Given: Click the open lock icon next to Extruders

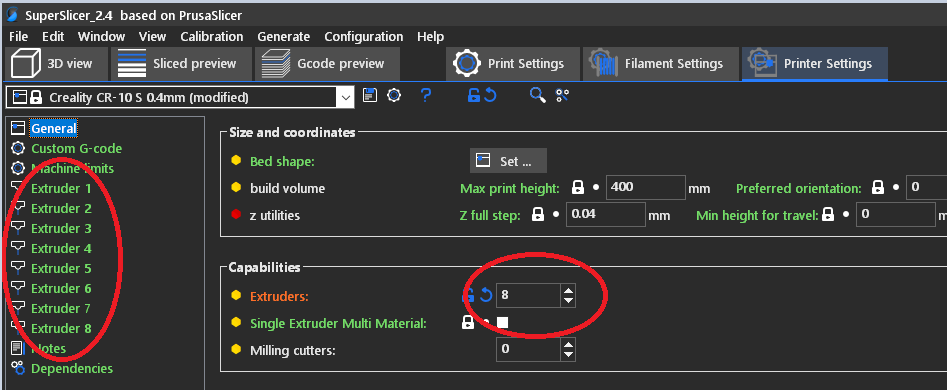Looking at the screenshot, I should (x=469, y=296).
